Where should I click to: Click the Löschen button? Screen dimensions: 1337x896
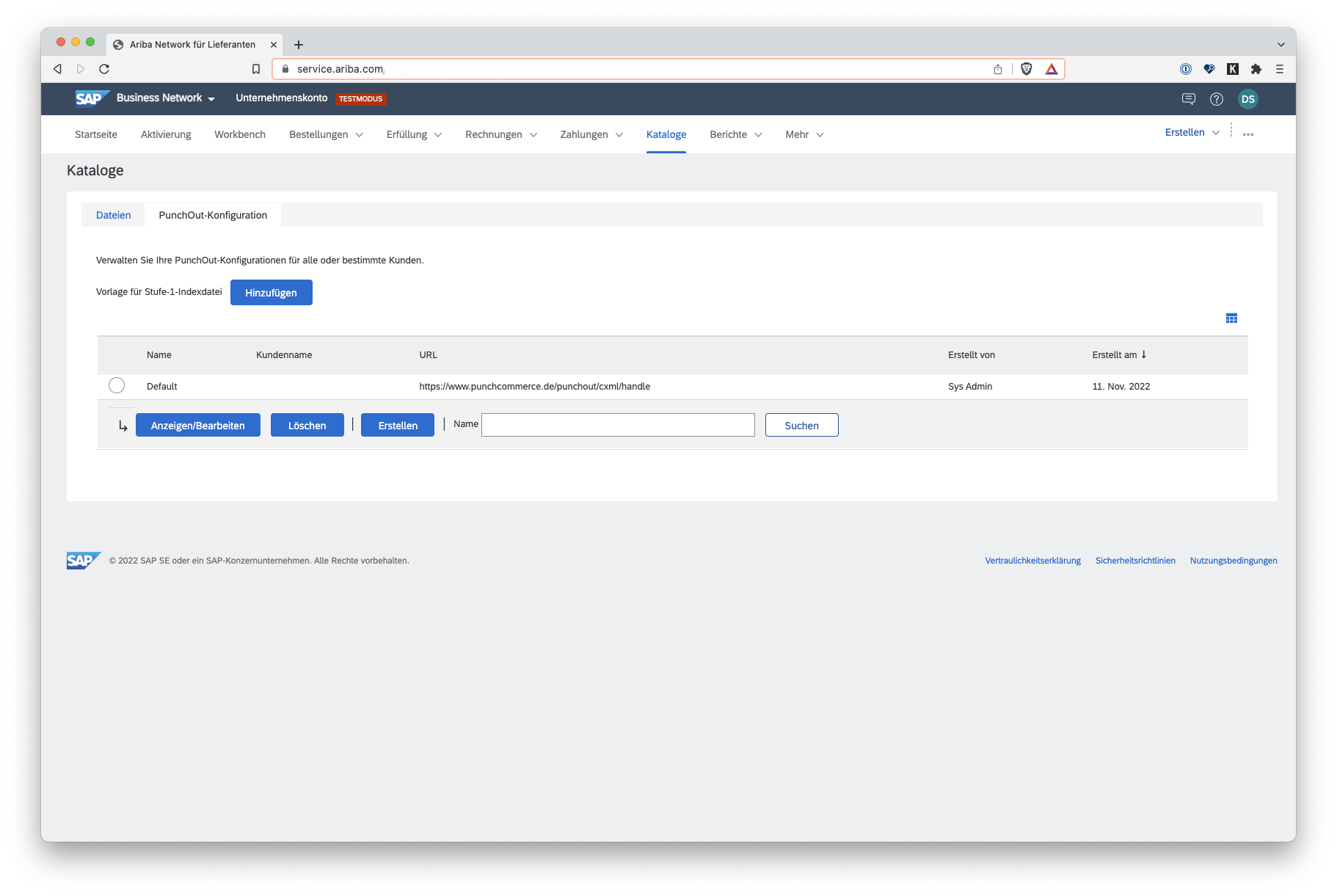tap(307, 426)
